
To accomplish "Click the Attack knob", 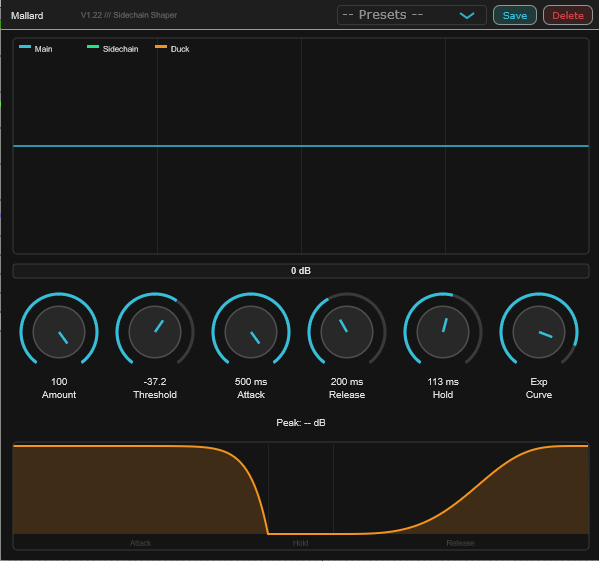I will click(x=251, y=331).
